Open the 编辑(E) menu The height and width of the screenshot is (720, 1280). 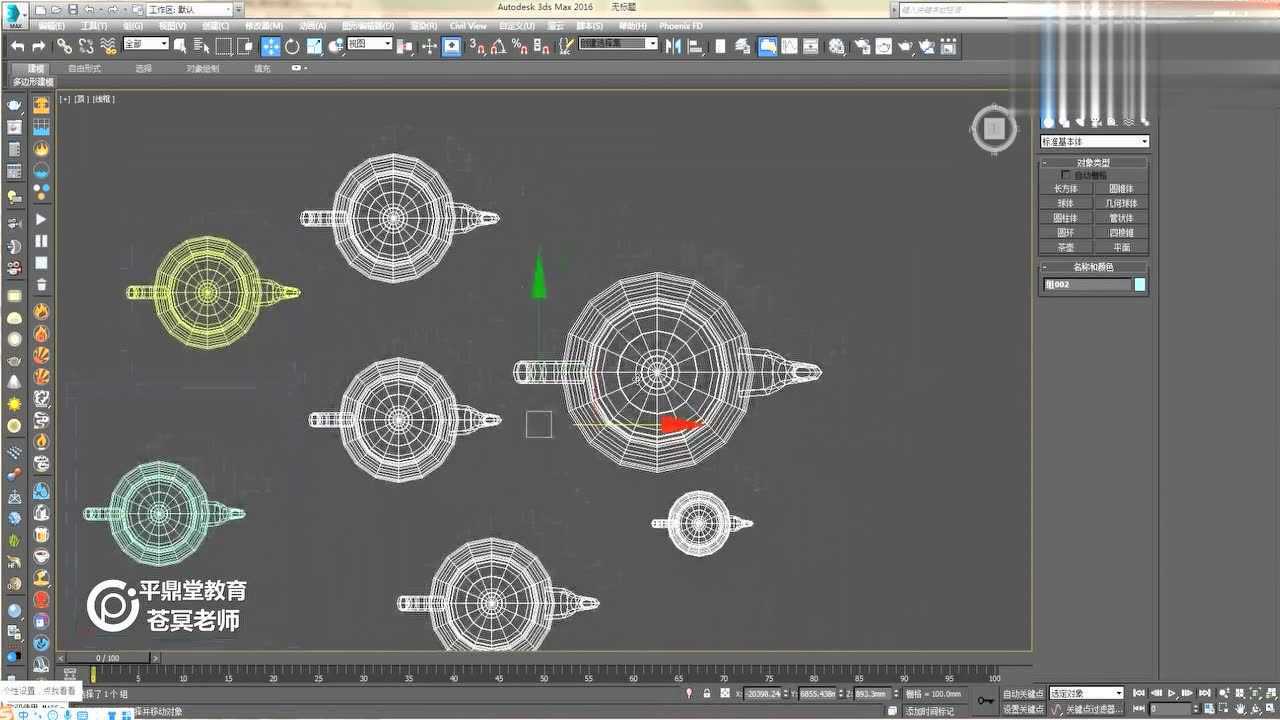coord(52,25)
